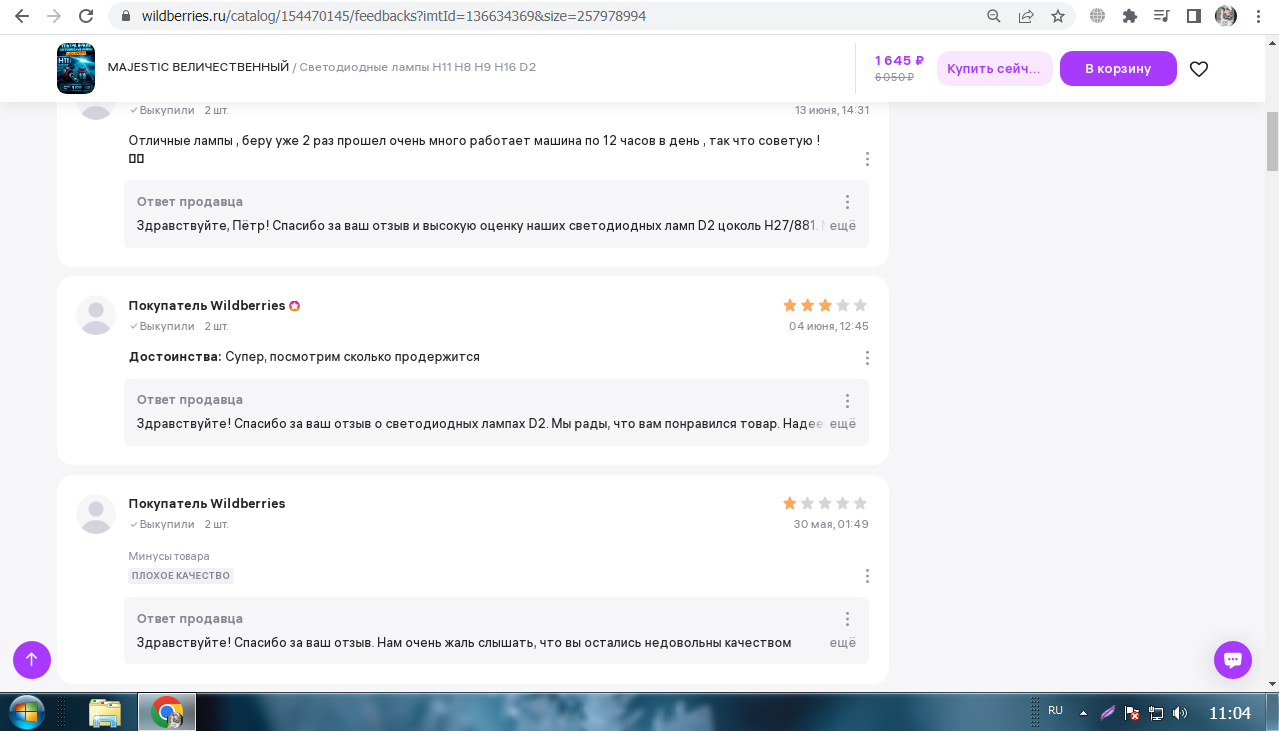Share this page via the share icon
This screenshot has height=731, width=1279.
[1026, 16]
